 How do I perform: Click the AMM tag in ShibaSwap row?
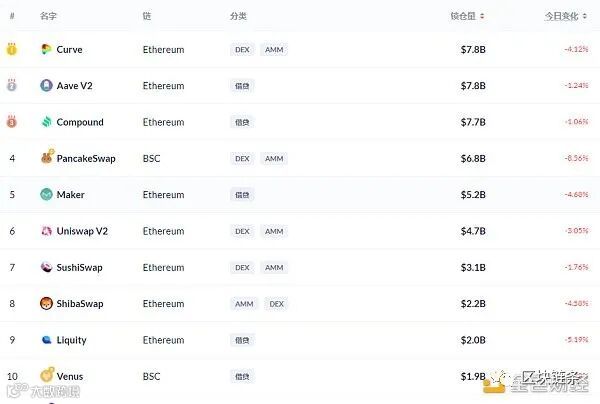[x=244, y=304]
